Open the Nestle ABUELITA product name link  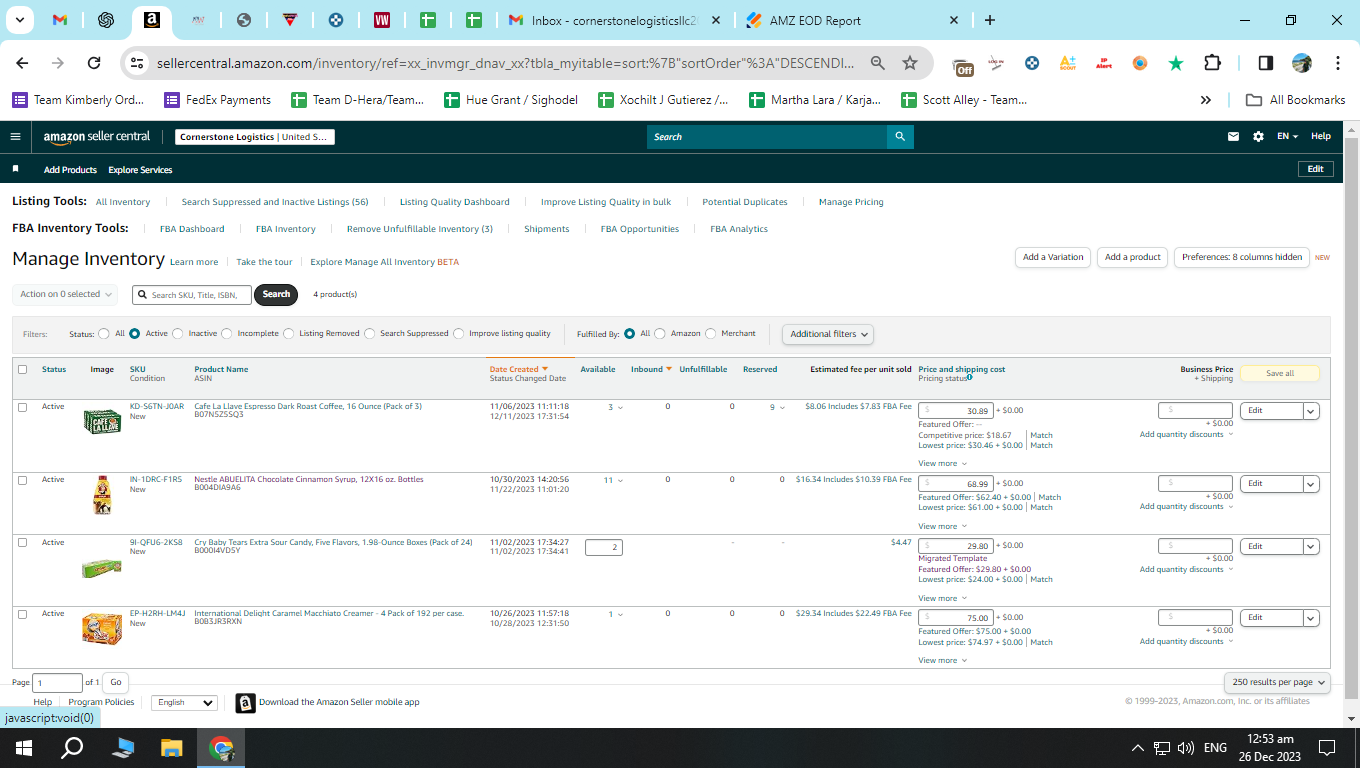[309, 479]
